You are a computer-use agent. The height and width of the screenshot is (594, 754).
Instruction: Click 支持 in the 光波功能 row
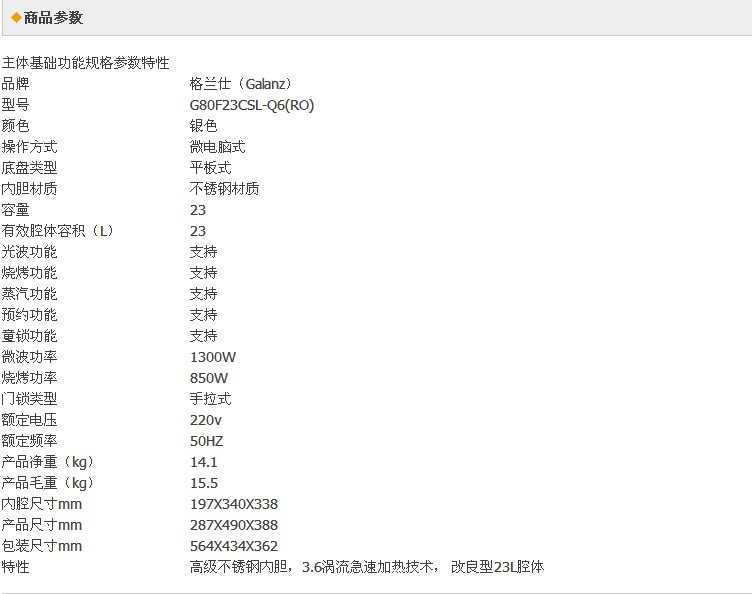coord(203,252)
